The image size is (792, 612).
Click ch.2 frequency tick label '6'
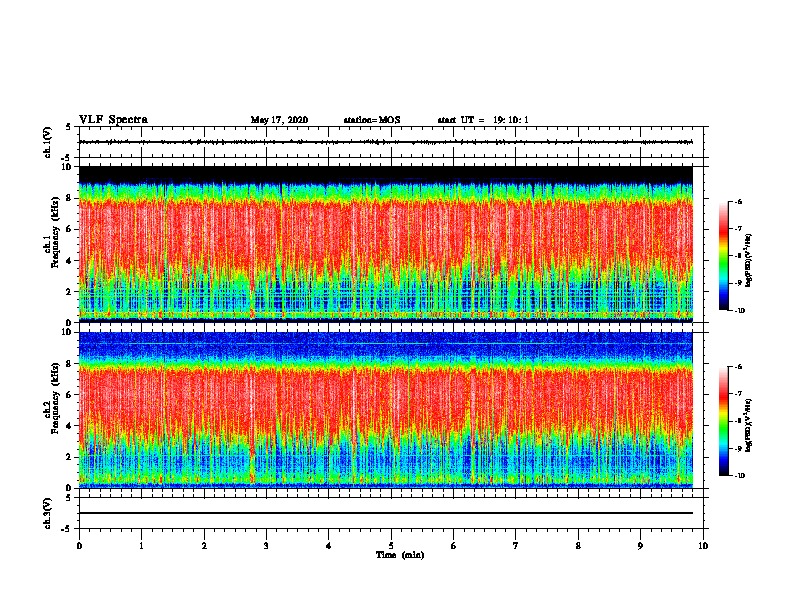69,395
